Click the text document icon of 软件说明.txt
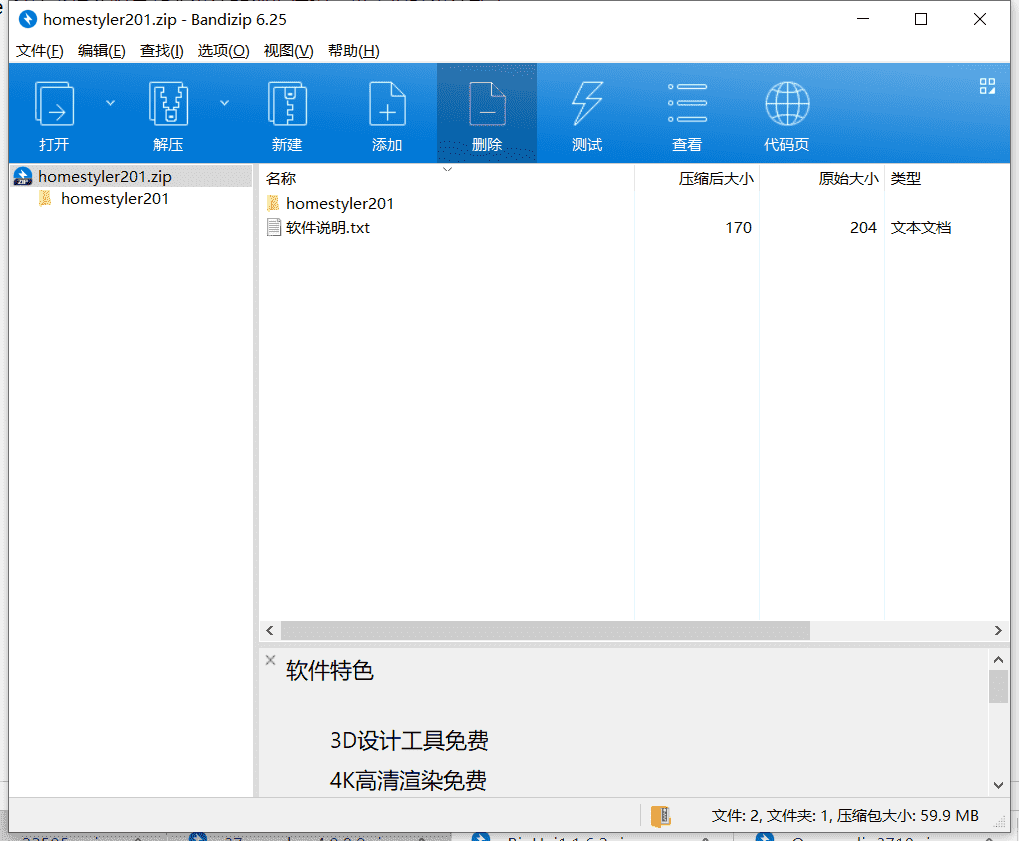Screen dimensions: 1019x841 [274, 227]
